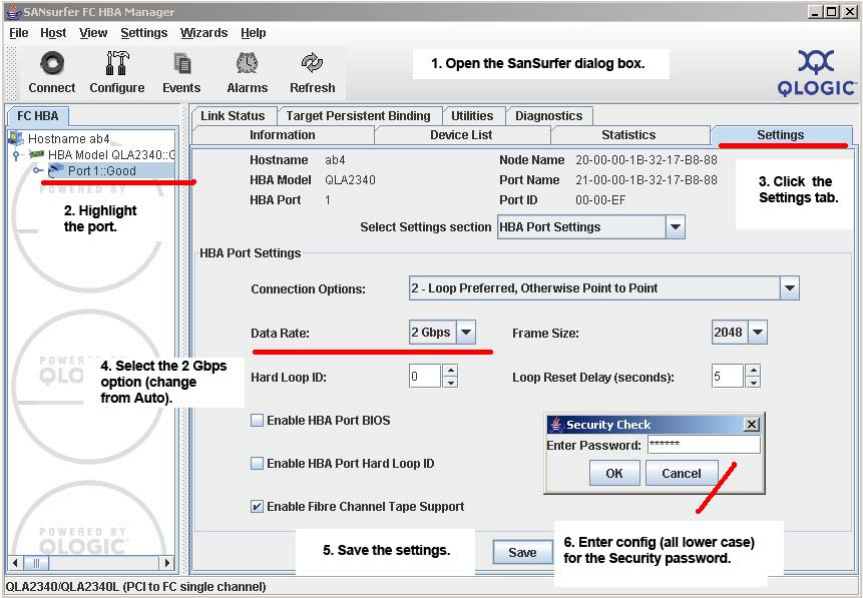
Task: Open the Data Rate dropdown
Action: coord(466,332)
